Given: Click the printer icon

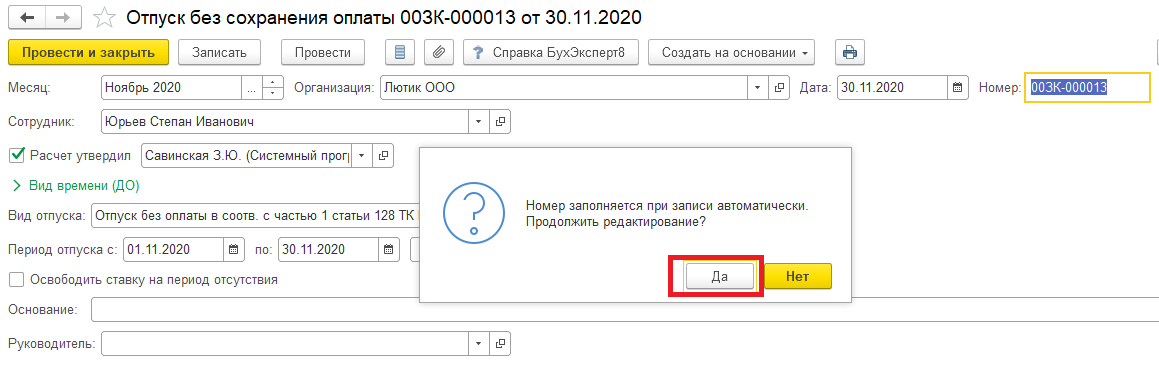Looking at the screenshot, I should pos(849,52).
